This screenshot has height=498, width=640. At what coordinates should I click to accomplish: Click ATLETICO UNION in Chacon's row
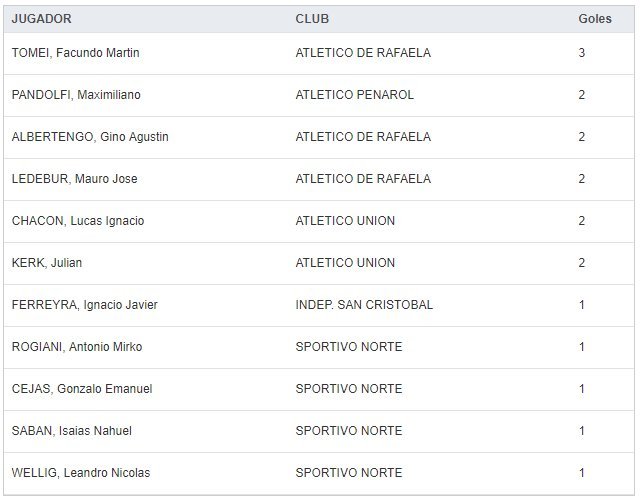click(345, 221)
